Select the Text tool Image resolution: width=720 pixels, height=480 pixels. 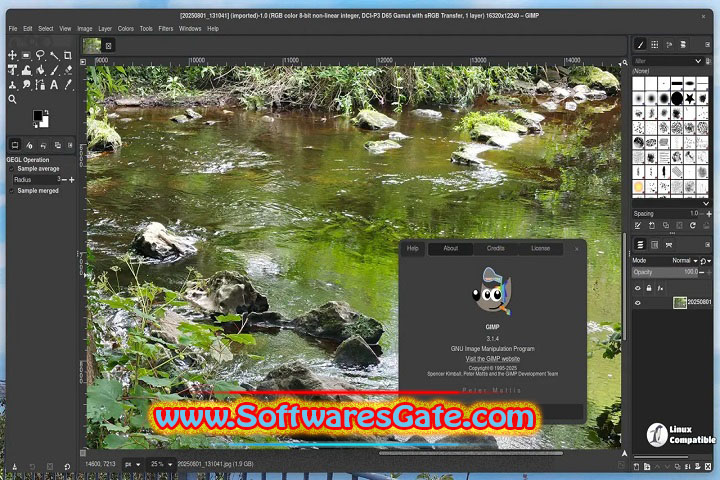click(x=54, y=85)
